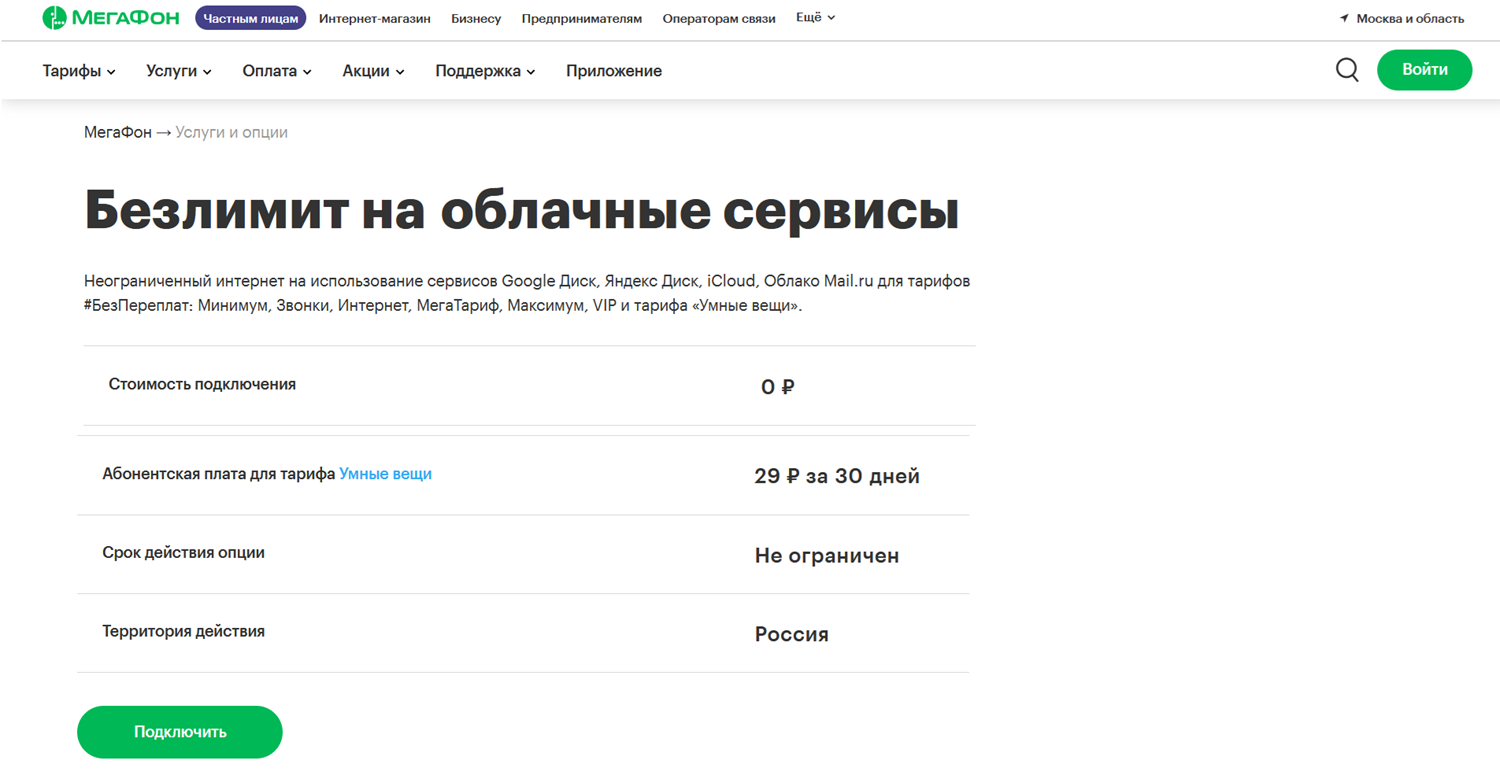Go to МегаФон breadcrumb link
Image resolution: width=1500 pixels, height=779 pixels.
coord(118,132)
